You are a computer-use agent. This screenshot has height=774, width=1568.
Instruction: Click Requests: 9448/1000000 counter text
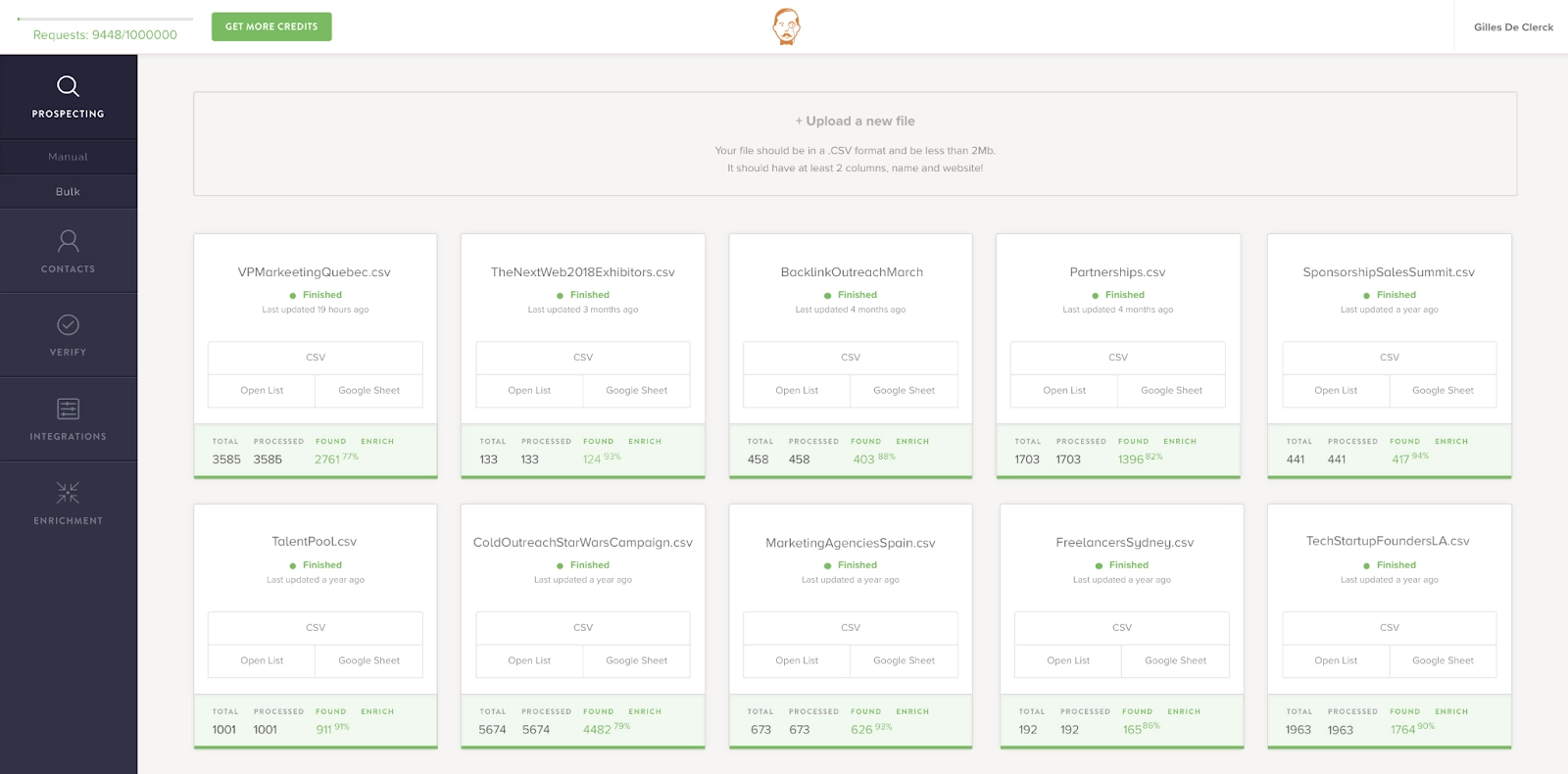[105, 35]
